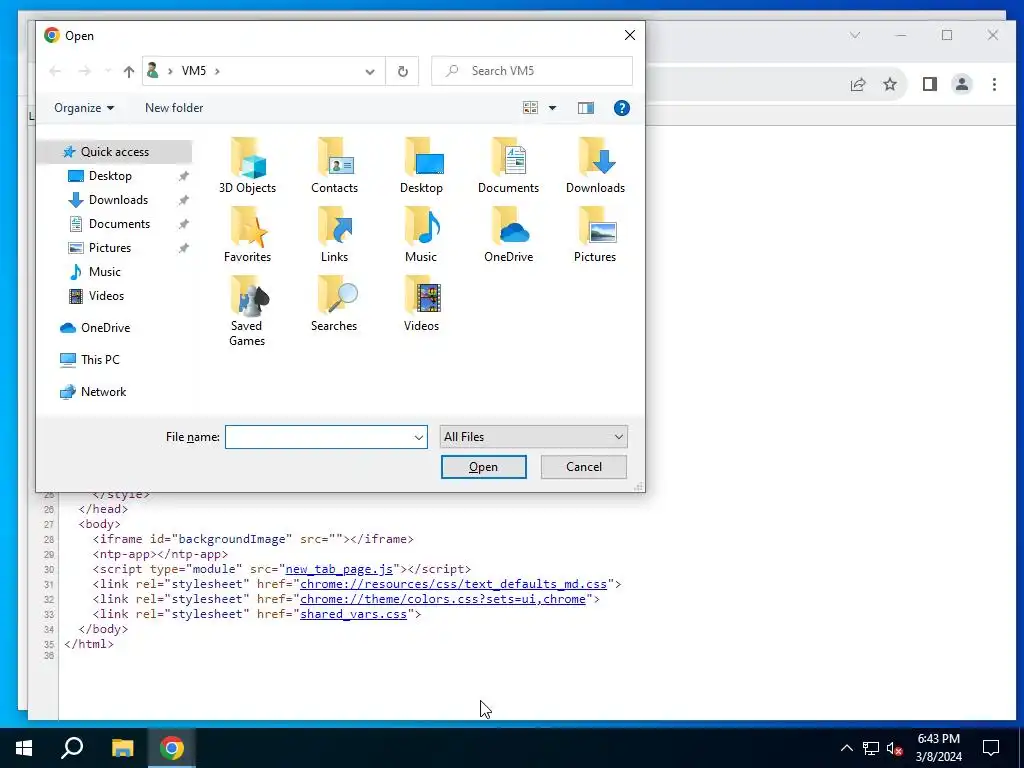Refresh the VM5 folder view
Image resolution: width=1024 pixels, height=768 pixels.
point(402,71)
